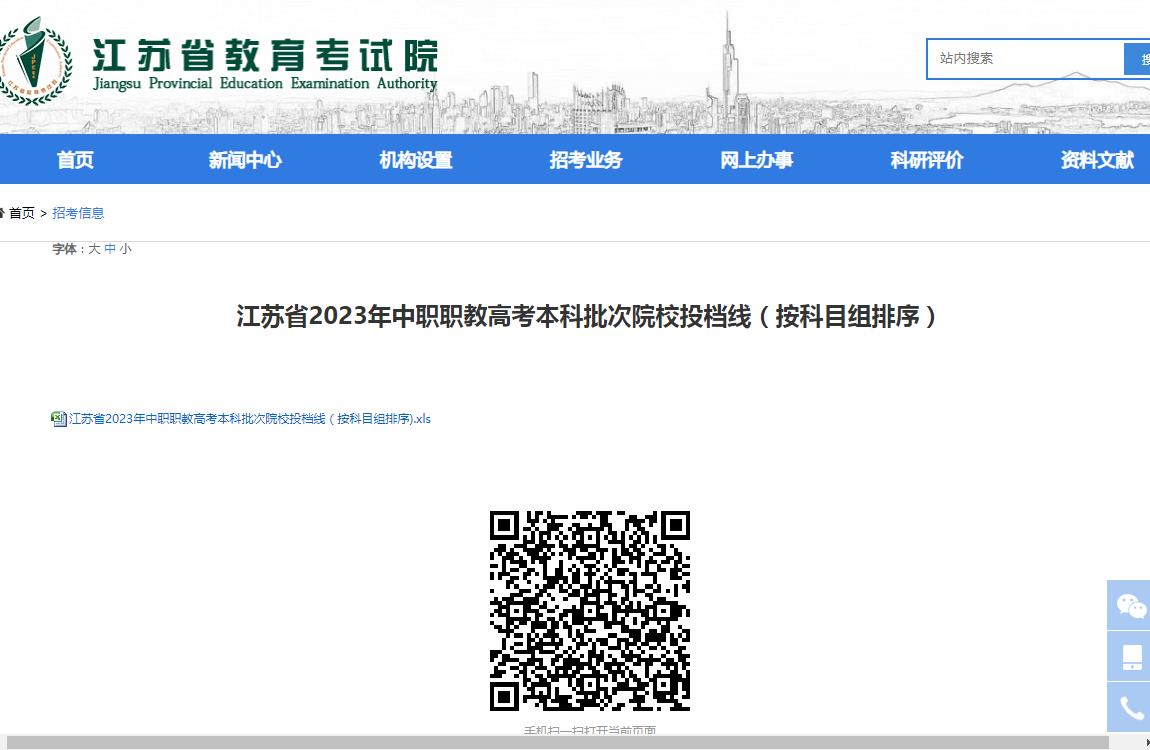Click the scrollbar right arrow
Screen dimensions: 1150x750
(x=1146, y=743)
